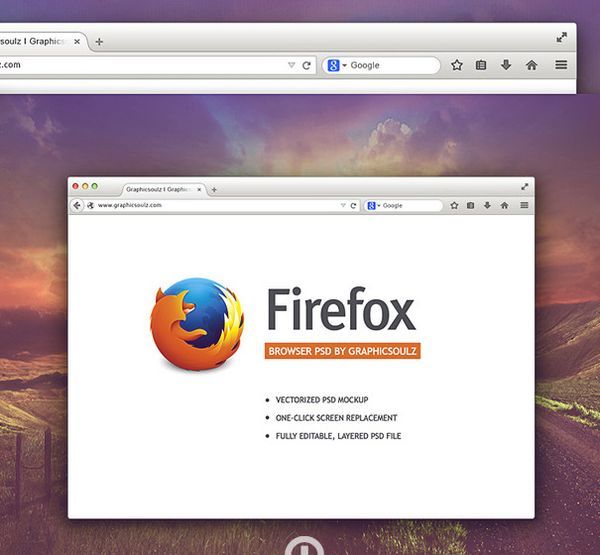
Task: Open search engine dropdown in top window
Action: 337,65
